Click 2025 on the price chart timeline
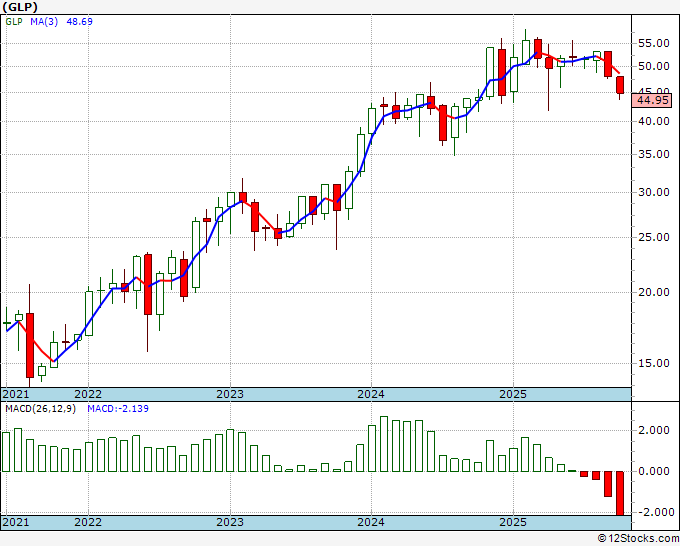The image size is (680, 546). 513,394
